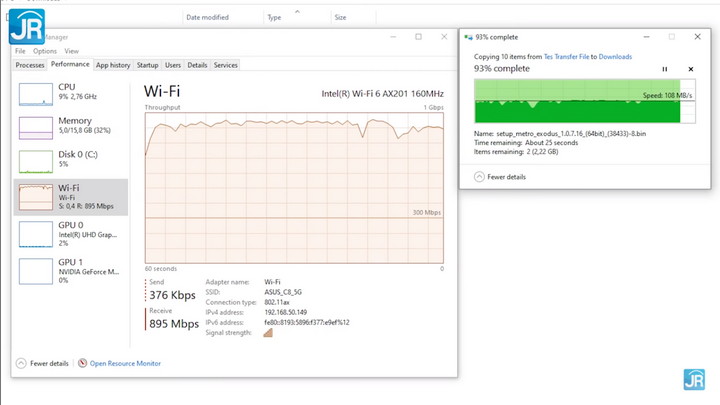This screenshot has width=720, height=405.
Task: Click the IPv6 address value
Action: pos(307,322)
